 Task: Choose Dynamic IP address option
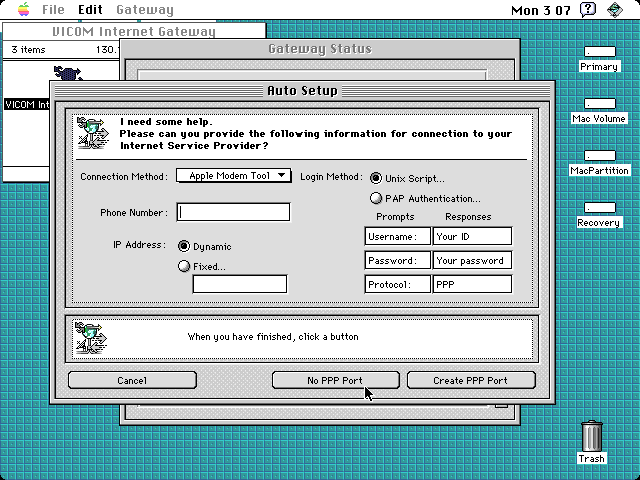point(184,246)
